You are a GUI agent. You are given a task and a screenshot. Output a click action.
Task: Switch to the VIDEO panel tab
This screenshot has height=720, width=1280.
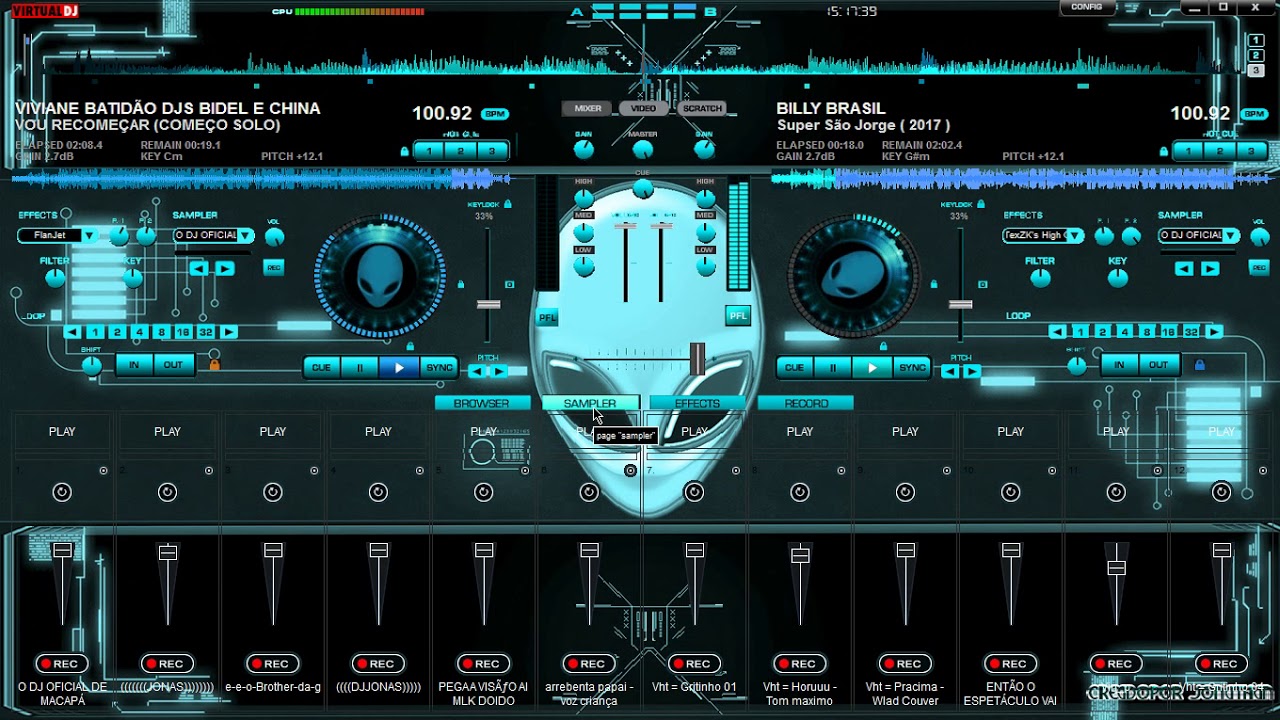[644, 108]
